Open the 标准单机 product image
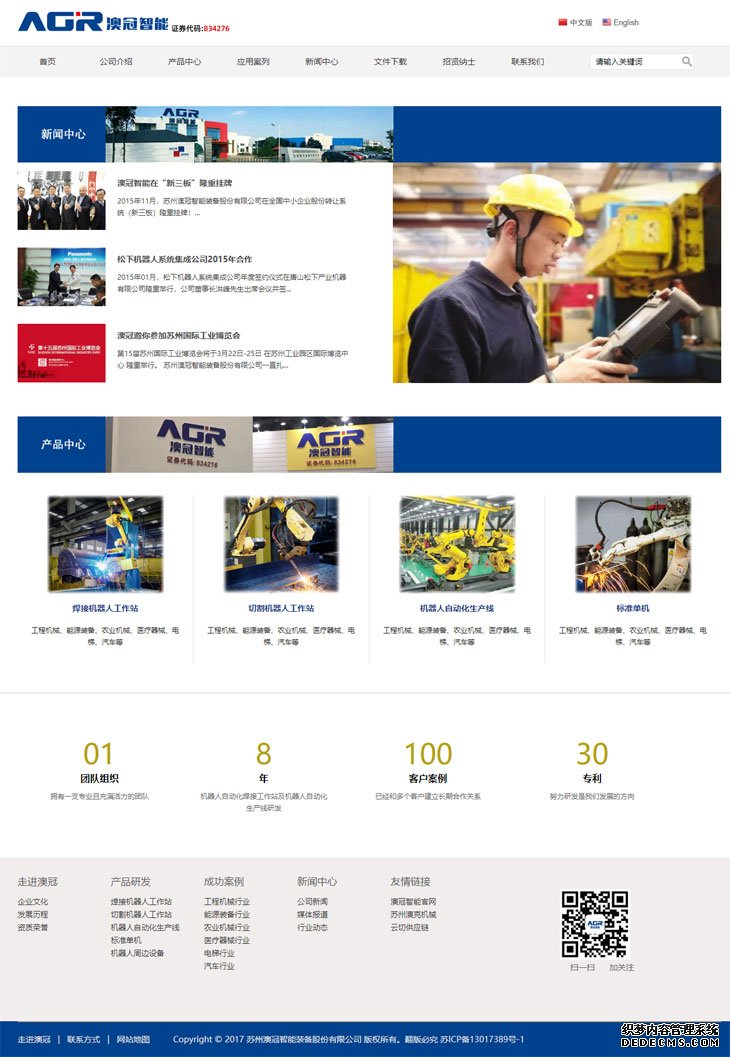This screenshot has height=1057, width=730. pos(633,544)
